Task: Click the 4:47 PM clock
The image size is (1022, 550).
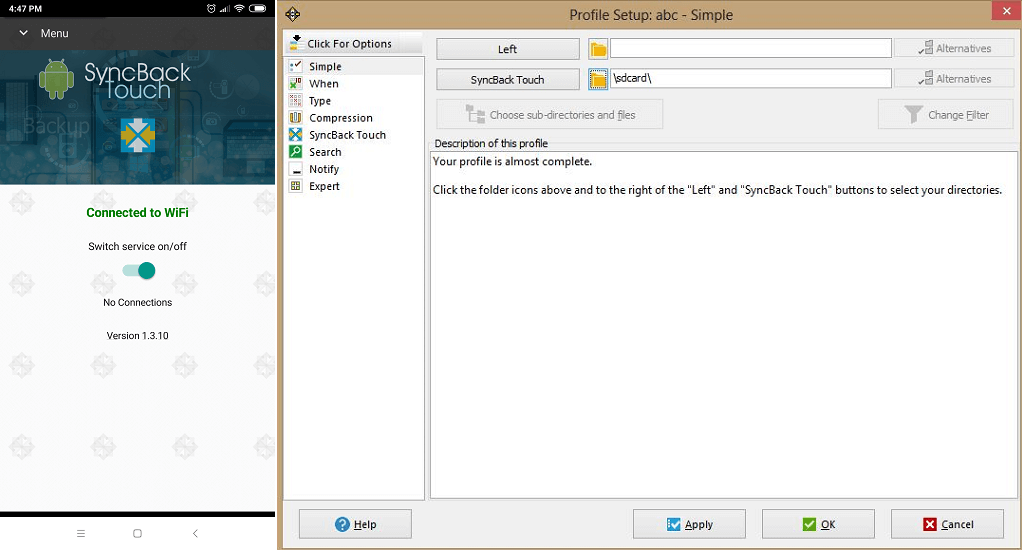Action: [x=25, y=8]
